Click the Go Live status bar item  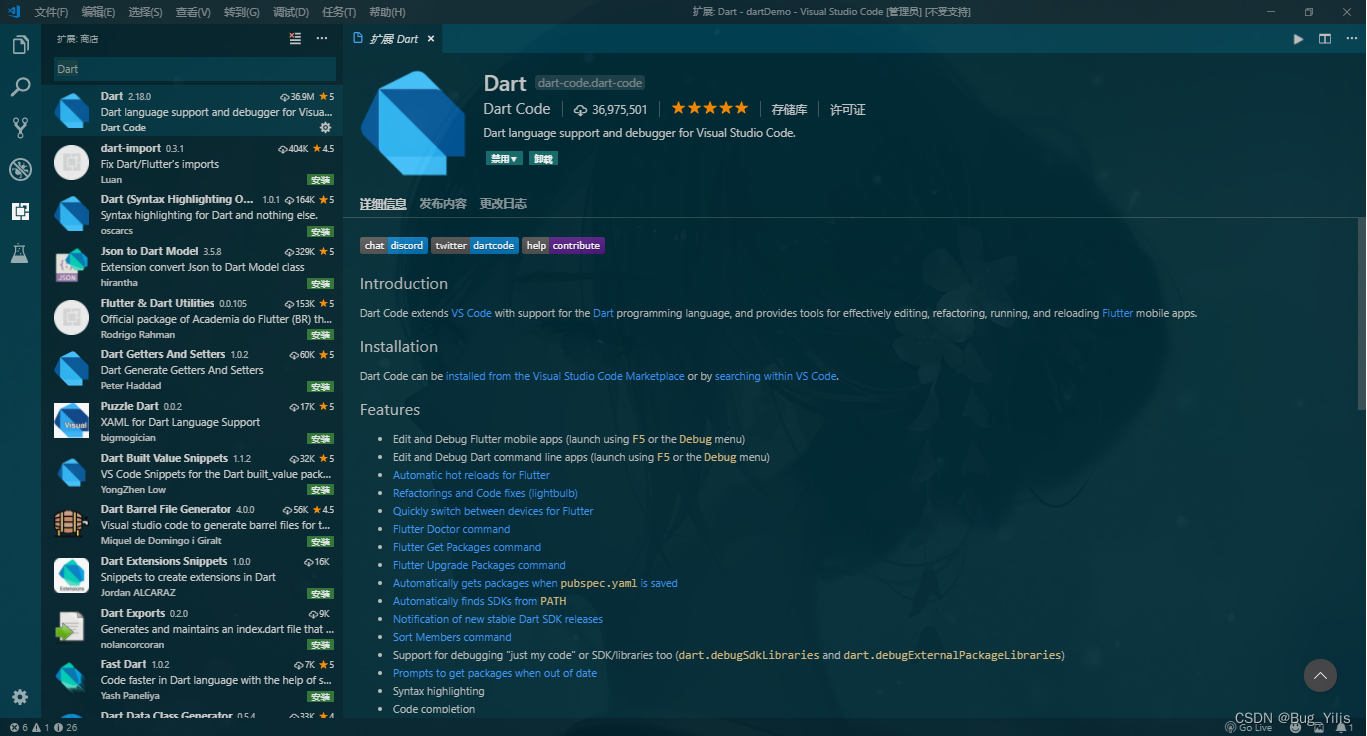1249,727
